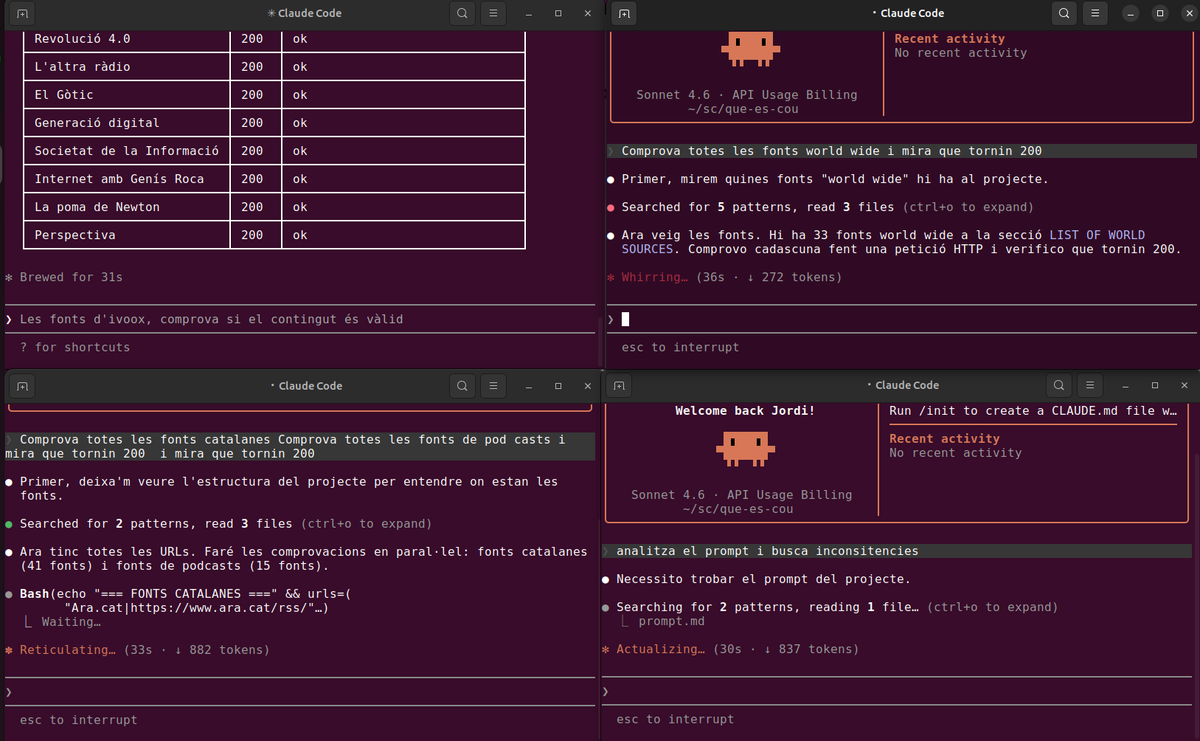Viewport: 1200px width, 741px height.
Task: Open search in the fonts catalanes terminal
Action: pyautogui.click(x=461, y=386)
